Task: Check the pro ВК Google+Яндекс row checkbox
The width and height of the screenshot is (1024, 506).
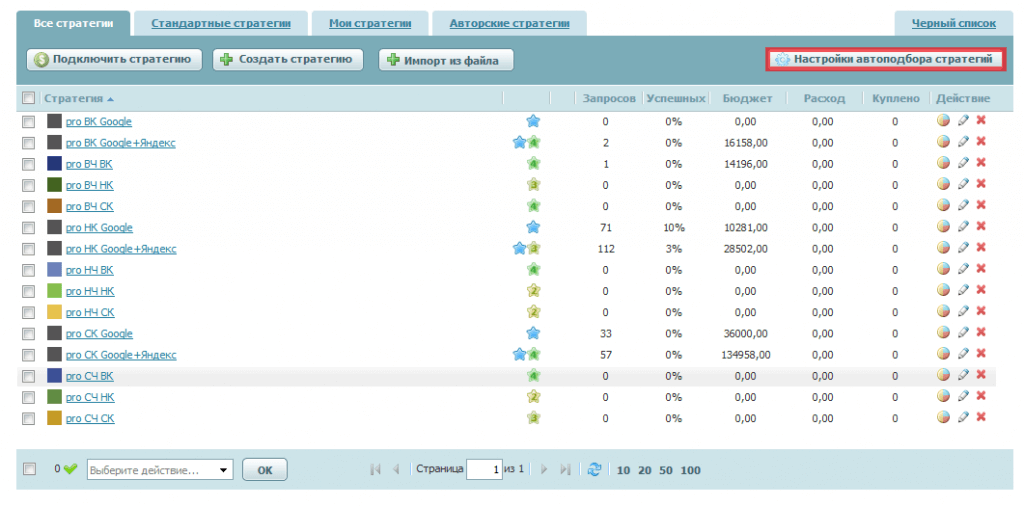Action: coord(28,142)
